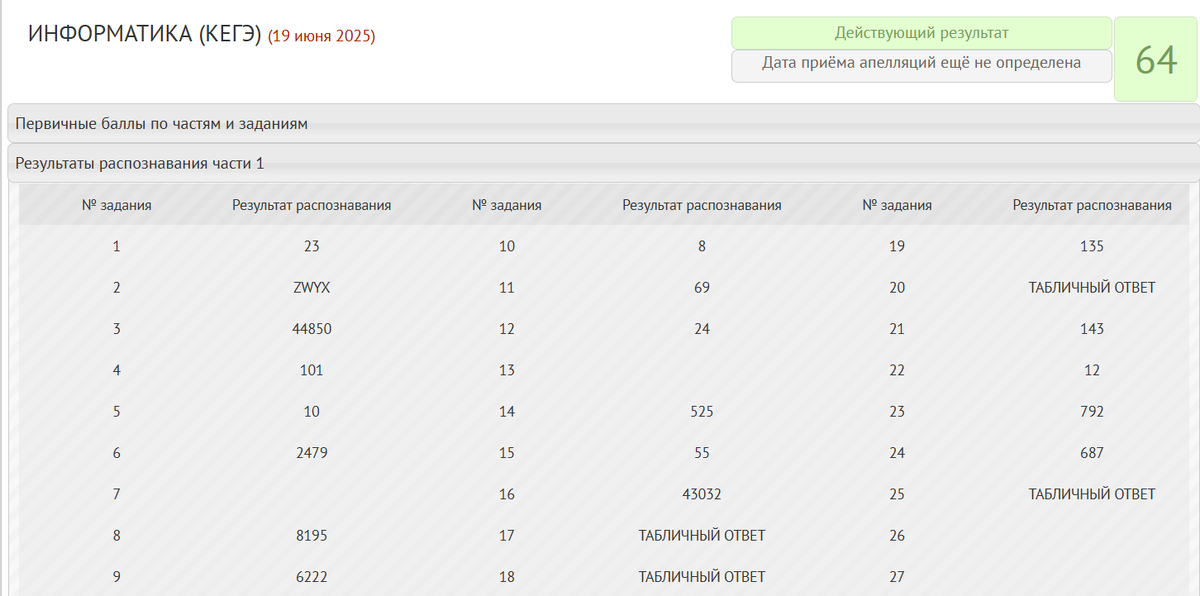This screenshot has height=596, width=1200.
Task: Select the answer 687 for task 24
Action: (1092, 453)
